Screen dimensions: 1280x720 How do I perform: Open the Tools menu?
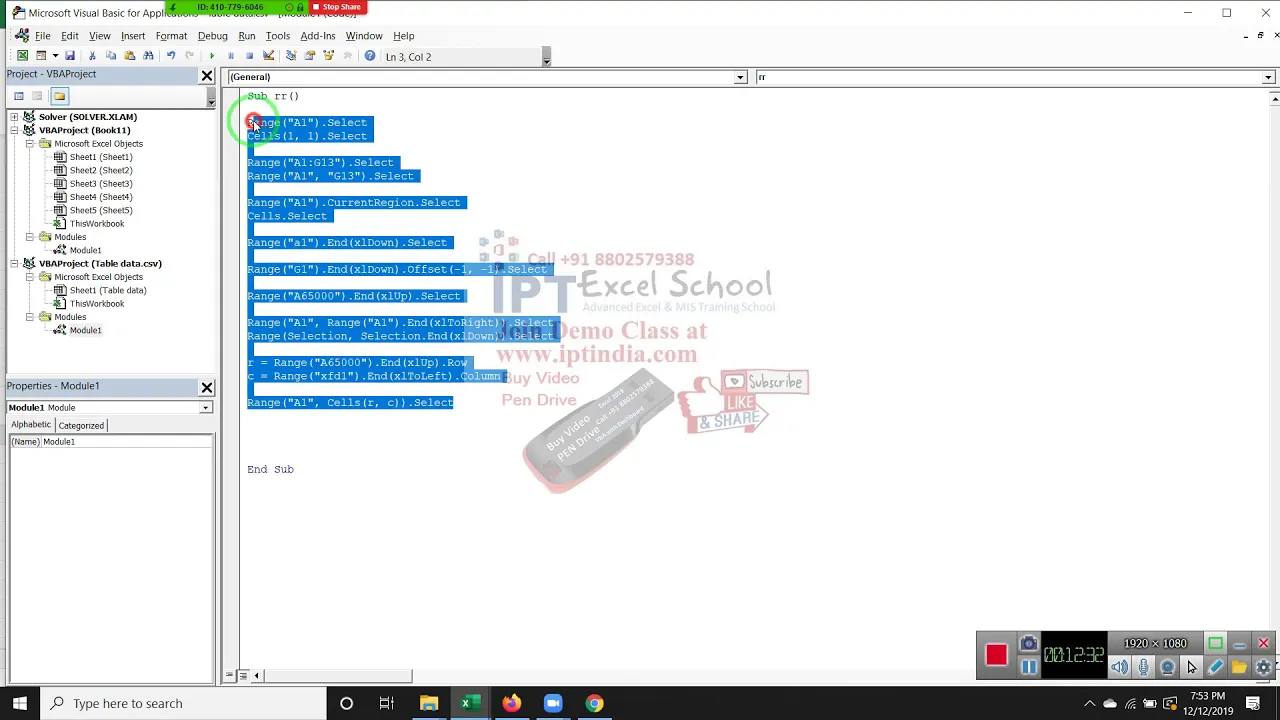(278, 36)
